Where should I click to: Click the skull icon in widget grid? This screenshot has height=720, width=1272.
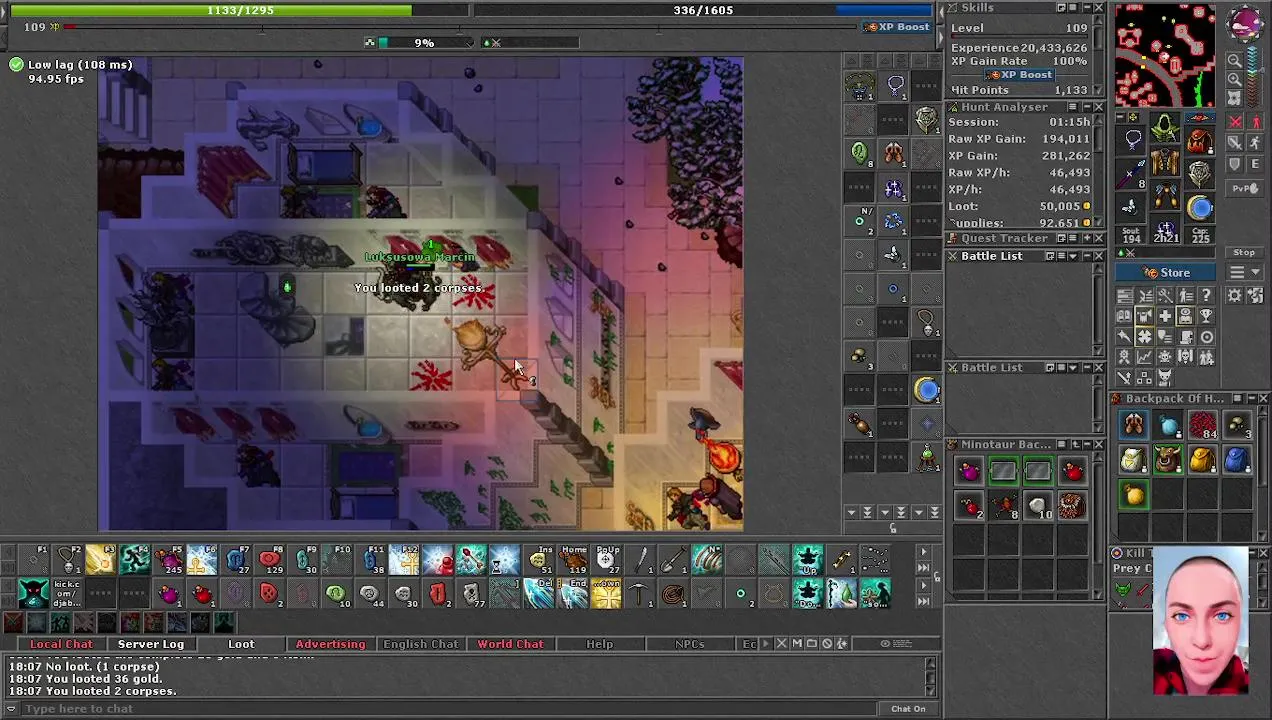(x=1165, y=356)
